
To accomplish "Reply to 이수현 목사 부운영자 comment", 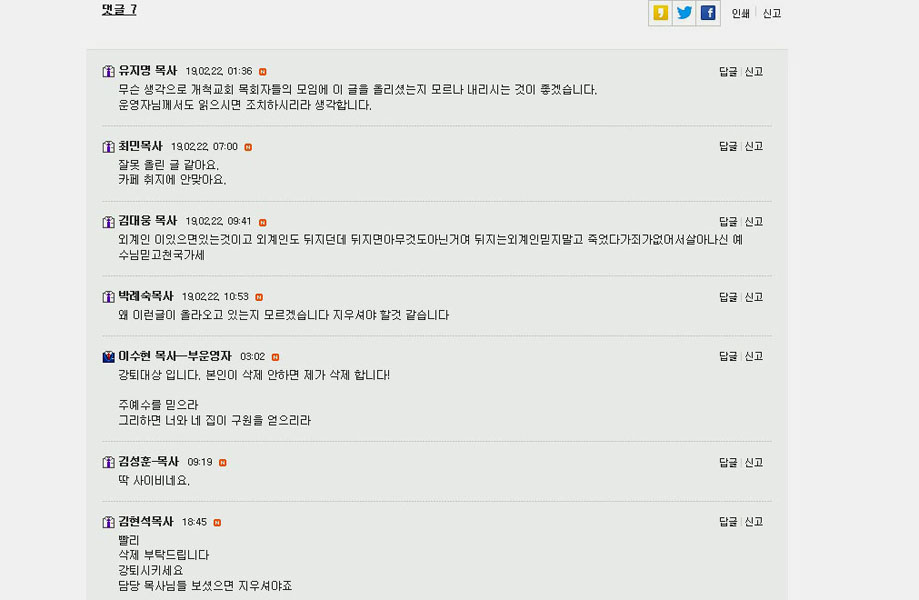I will pos(728,356).
